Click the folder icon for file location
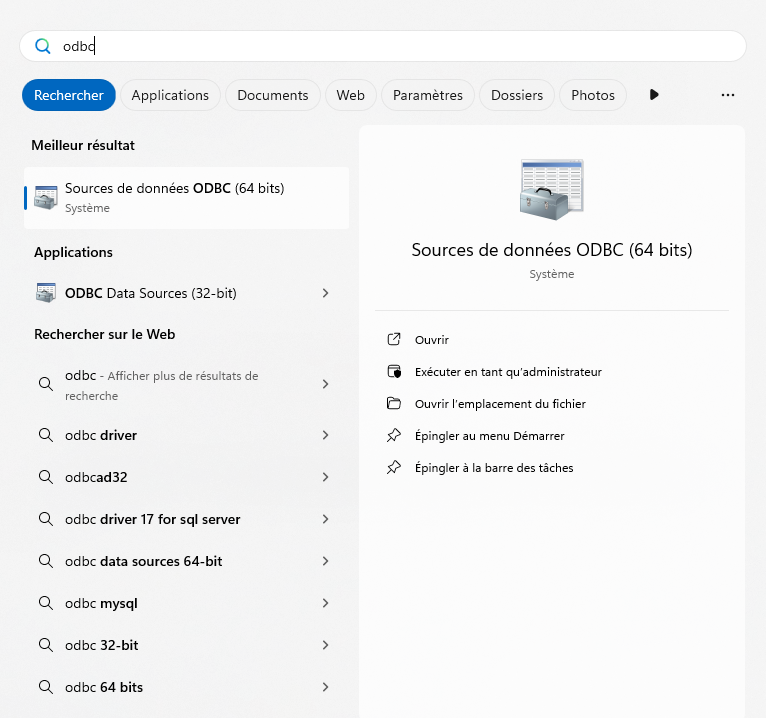Viewport: 766px width, 718px height. click(x=394, y=404)
